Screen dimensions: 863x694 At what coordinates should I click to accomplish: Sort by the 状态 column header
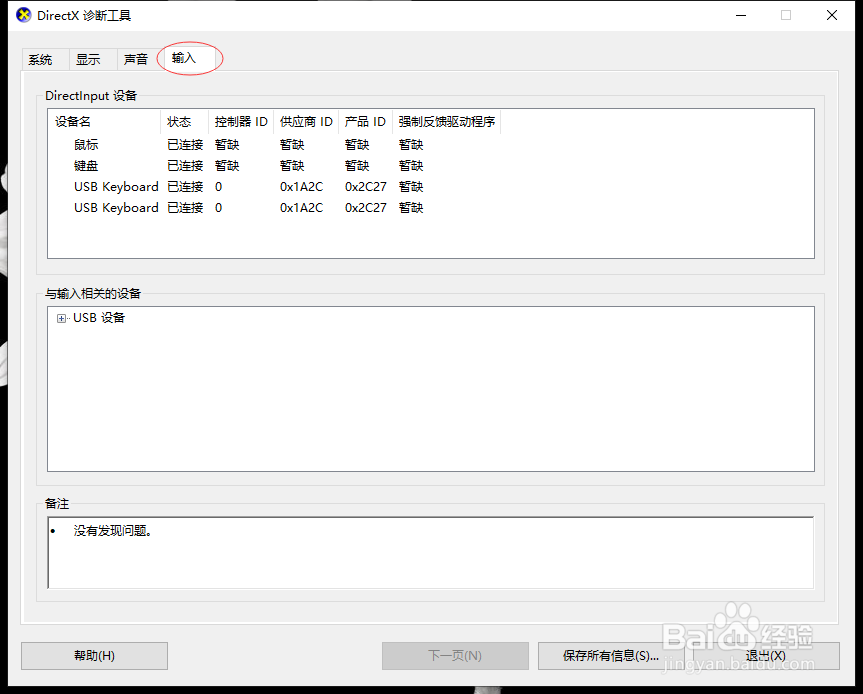(184, 122)
